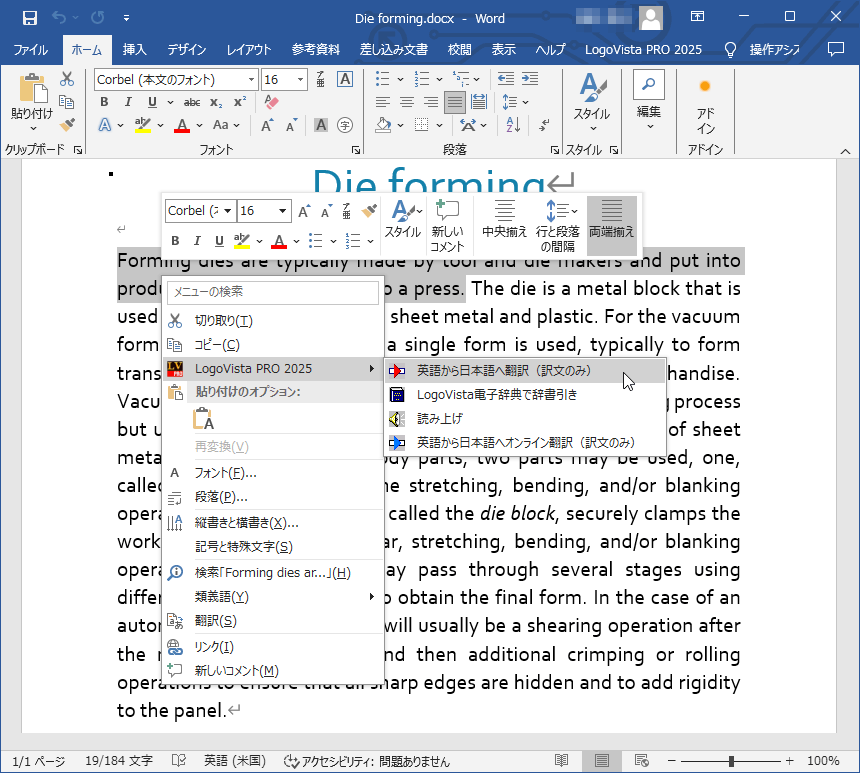This screenshot has width=860, height=773.
Task: Click the accessibility status (アクセシビリティ: 問題ありません)
Action: pos(366,761)
